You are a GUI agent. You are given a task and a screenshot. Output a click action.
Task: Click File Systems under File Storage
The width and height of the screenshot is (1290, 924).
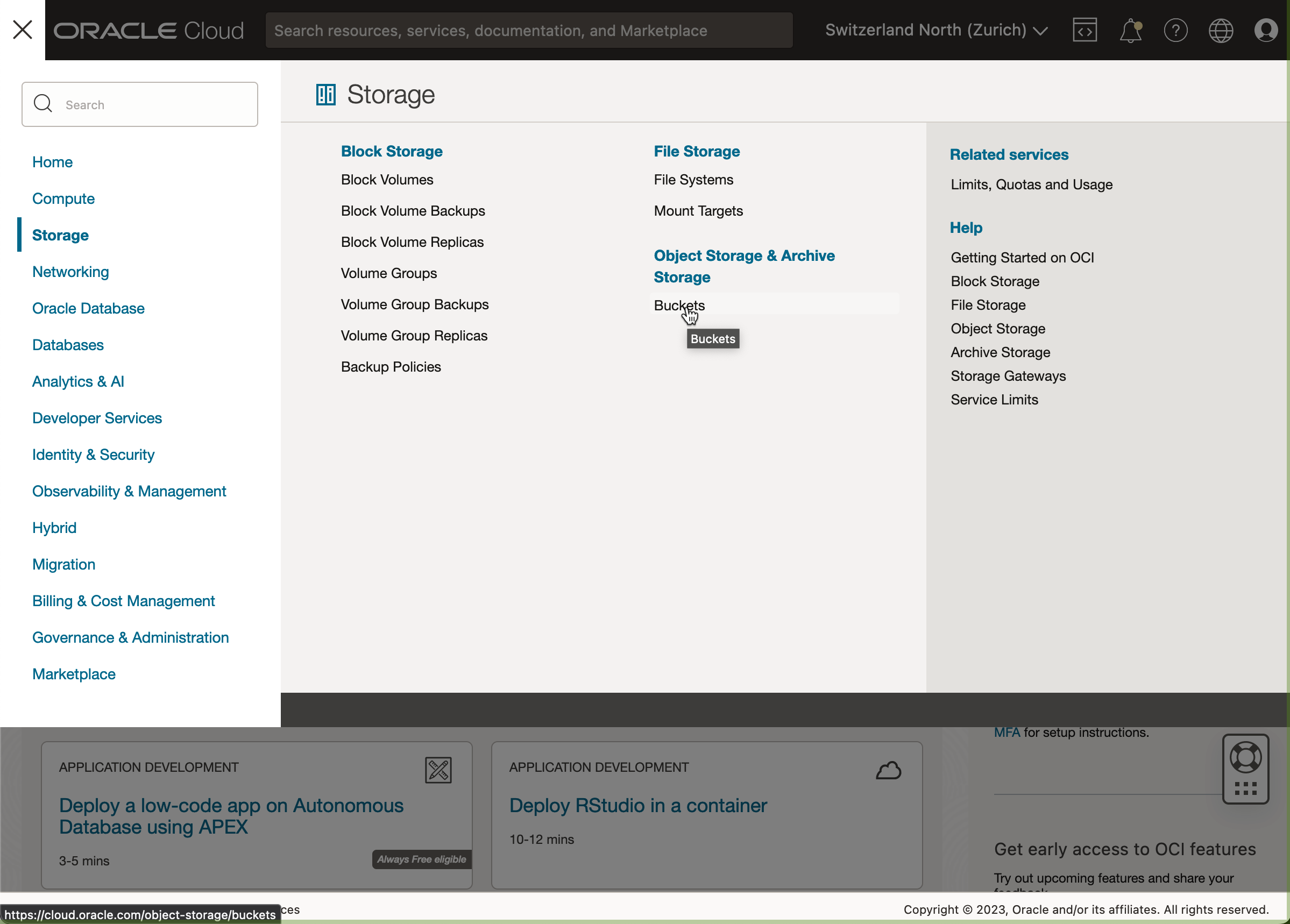point(693,180)
